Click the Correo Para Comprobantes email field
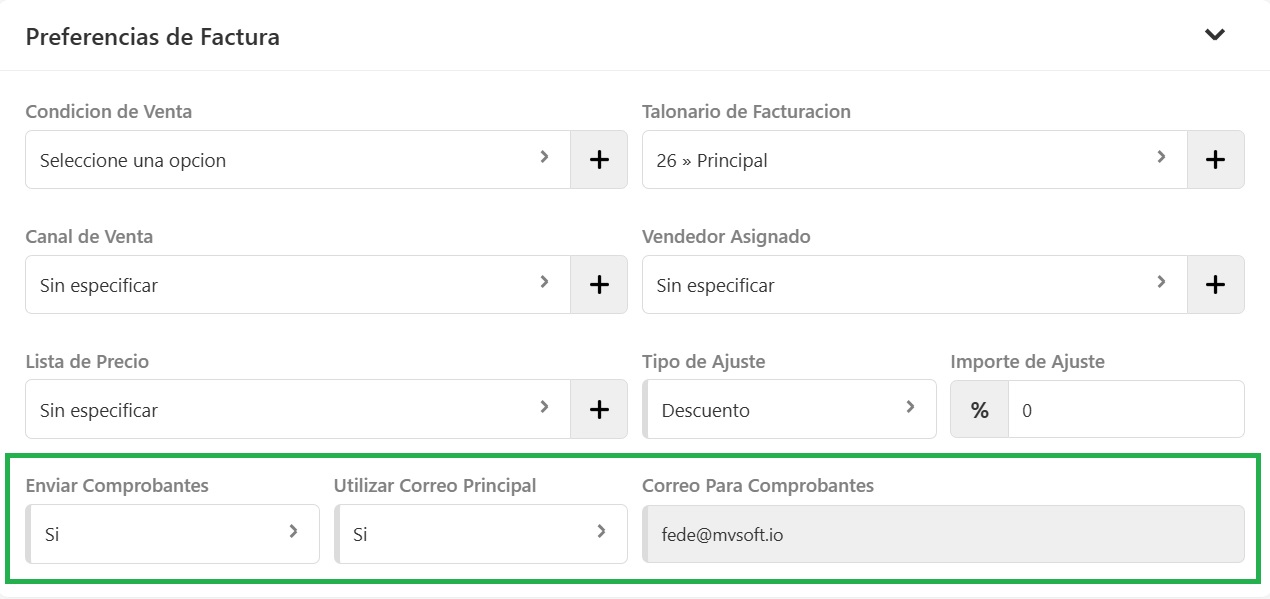Image resolution: width=1270 pixels, height=599 pixels. 943,534
